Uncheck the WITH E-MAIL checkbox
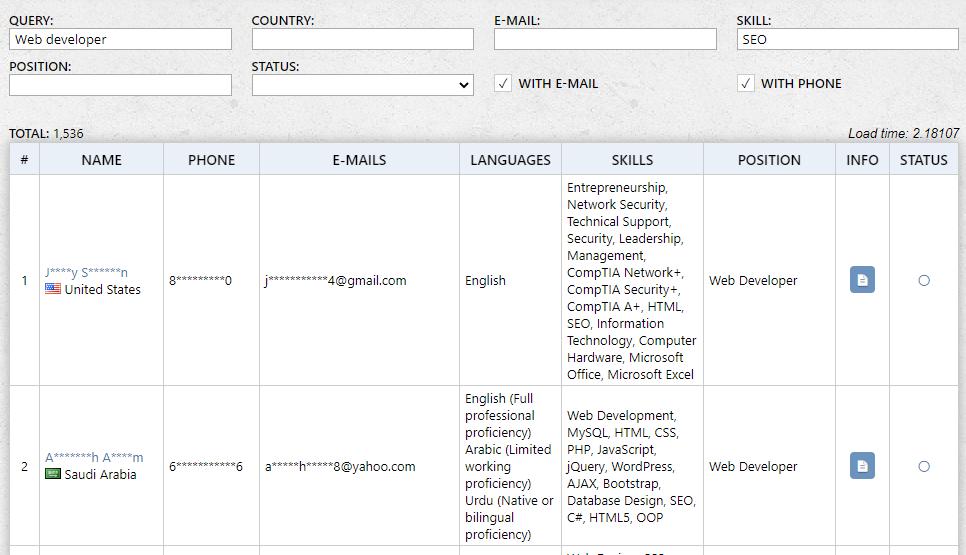 (504, 84)
